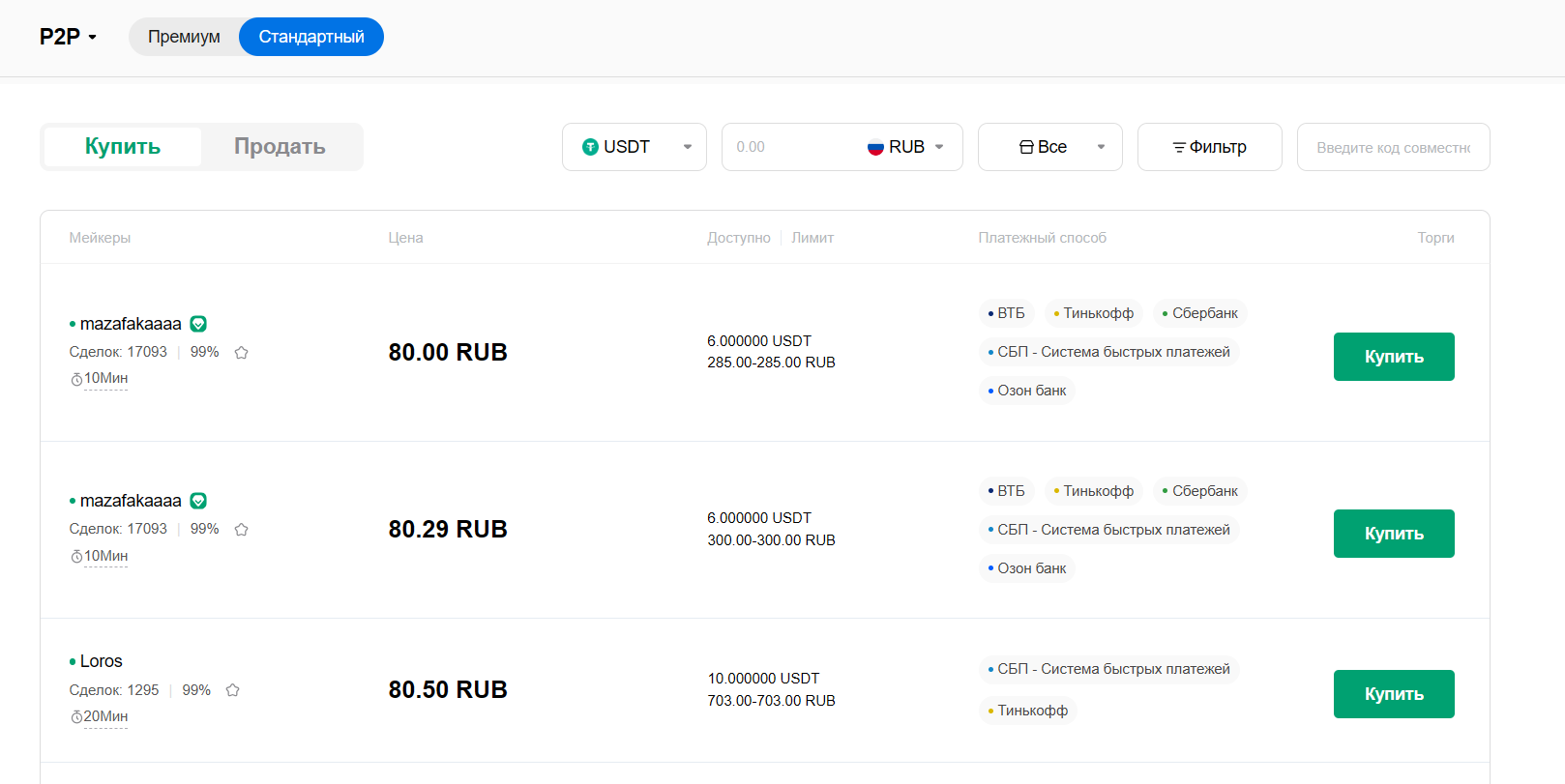Viewport: 1565px width, 784px height.
Task: Click the verified badge beside first mazafakaaaa
Action: [198, 324]
